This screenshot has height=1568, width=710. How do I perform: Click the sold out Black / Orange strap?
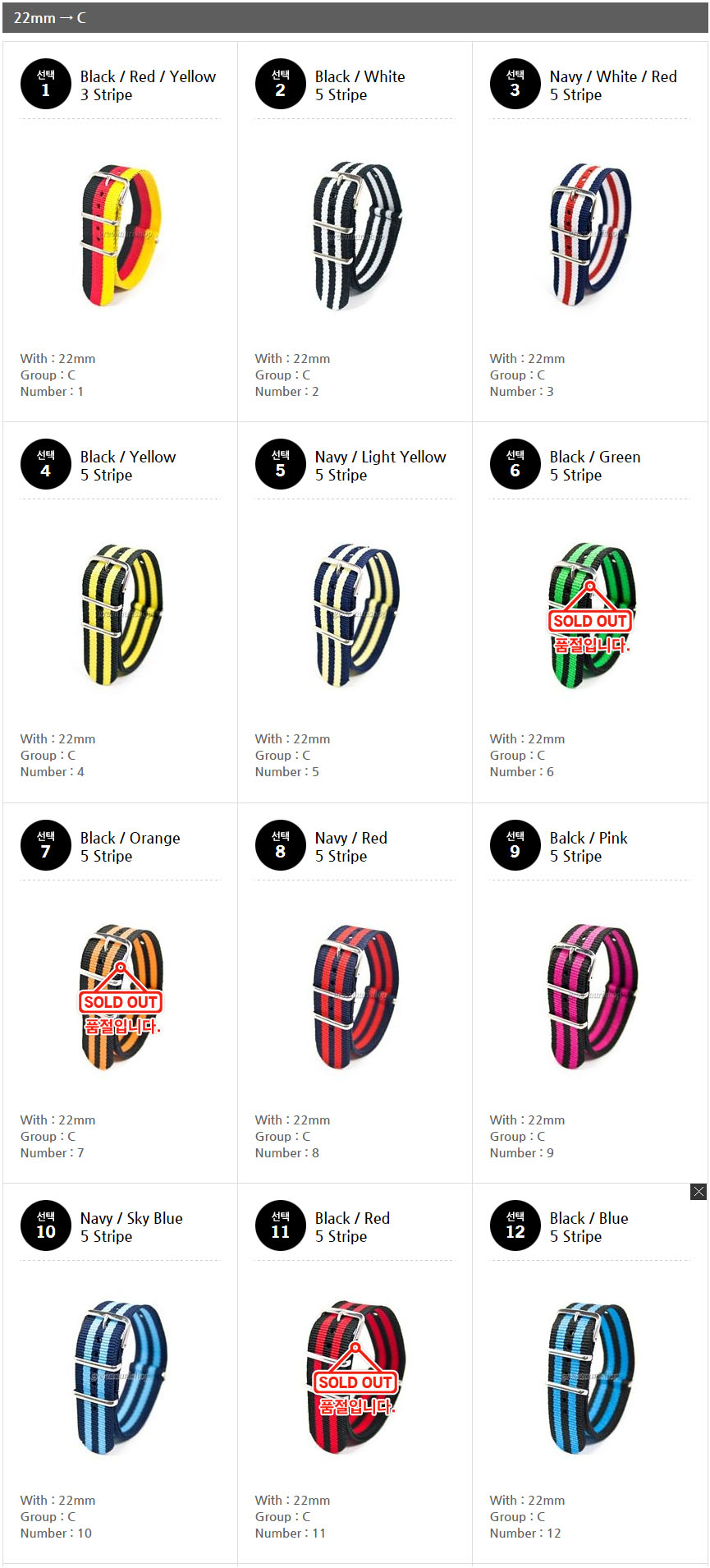point(121,997)
